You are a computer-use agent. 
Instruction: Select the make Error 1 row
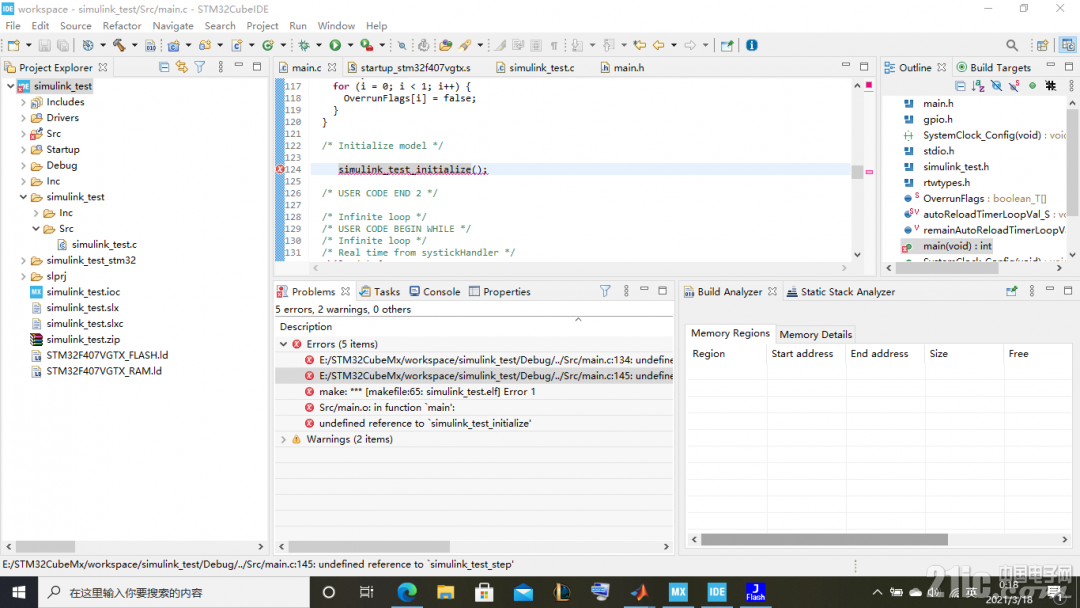click(474, 391)
